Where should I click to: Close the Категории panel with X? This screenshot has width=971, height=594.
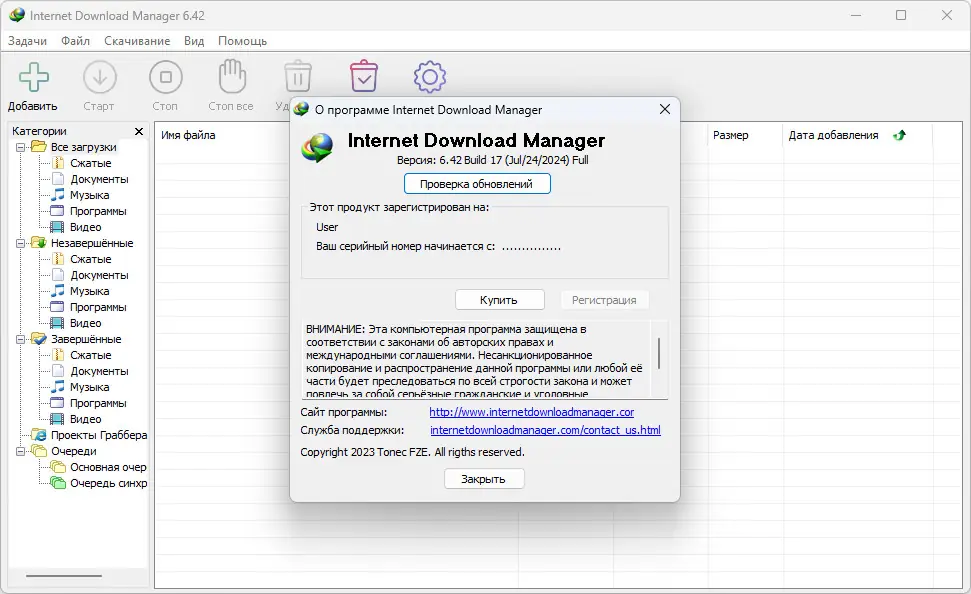139,131
